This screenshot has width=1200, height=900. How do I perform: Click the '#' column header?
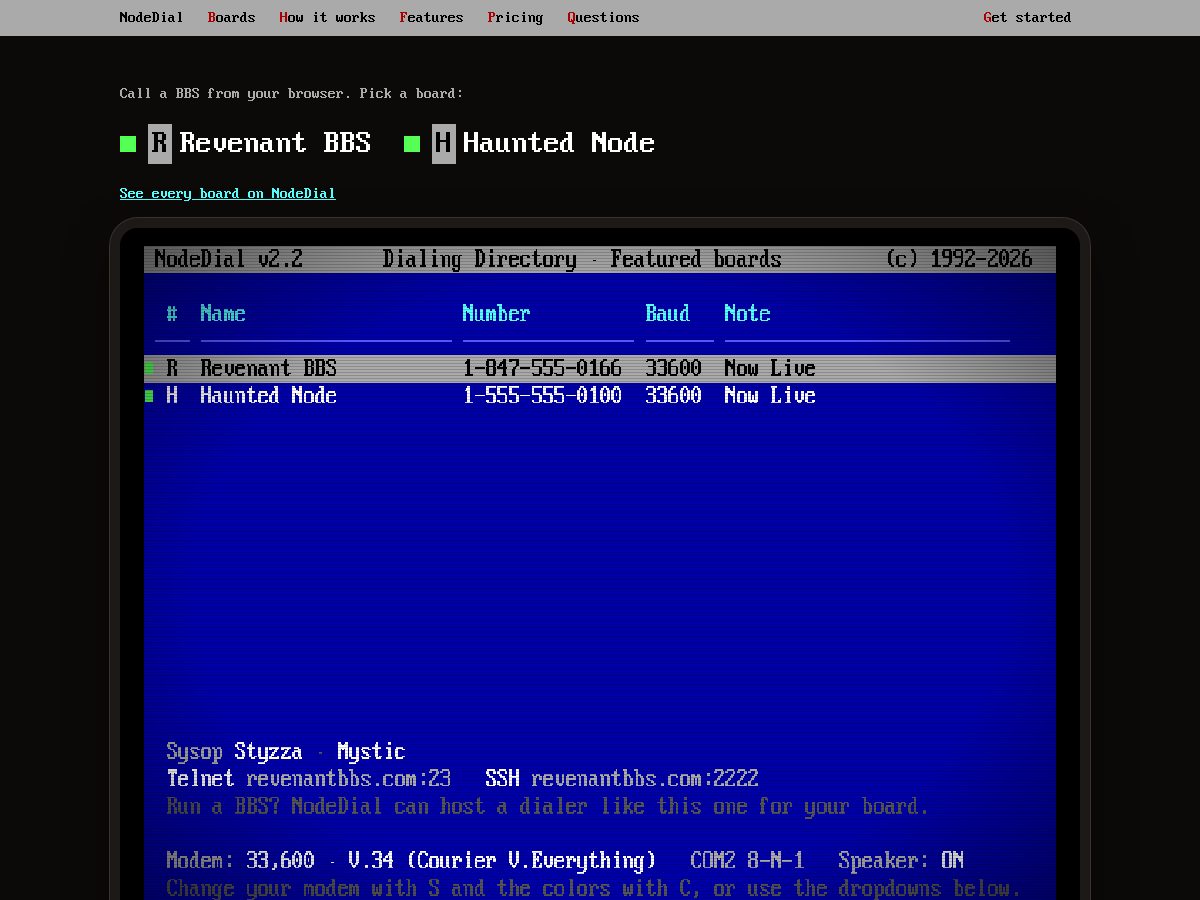coord(172,314)
